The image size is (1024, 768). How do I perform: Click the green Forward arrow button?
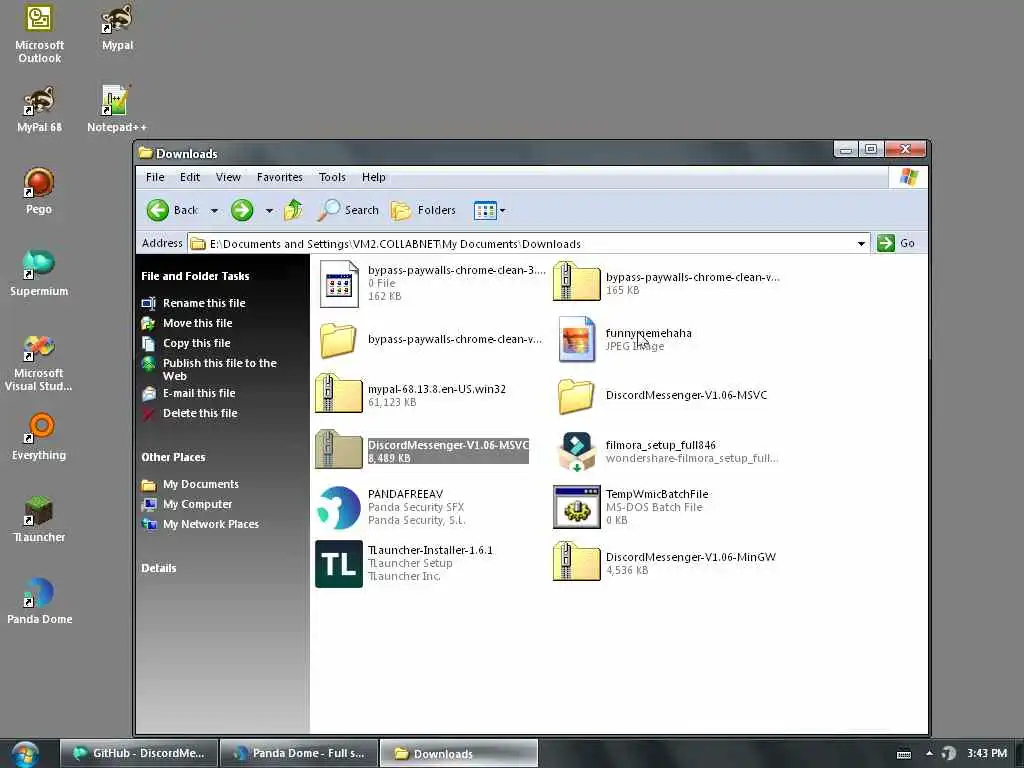242,210
